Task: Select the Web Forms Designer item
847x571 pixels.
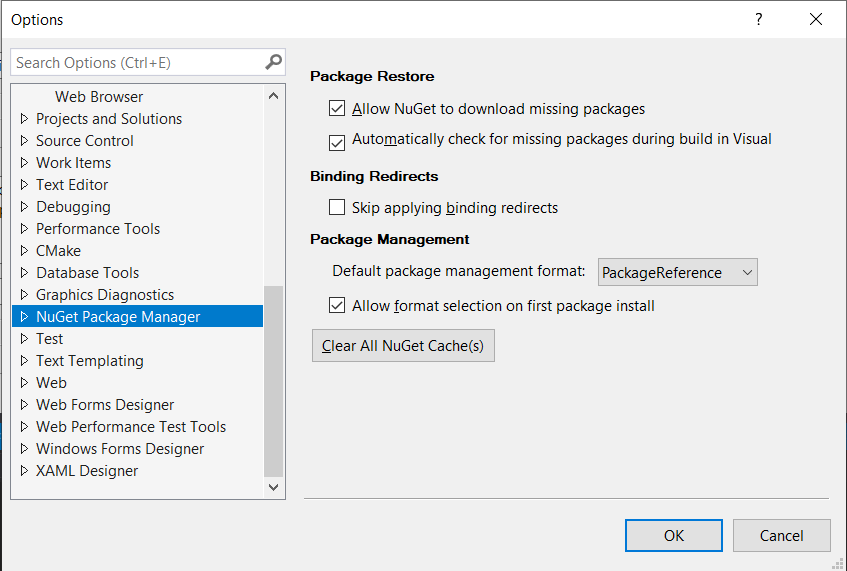Action: click(x=105, y=405)
